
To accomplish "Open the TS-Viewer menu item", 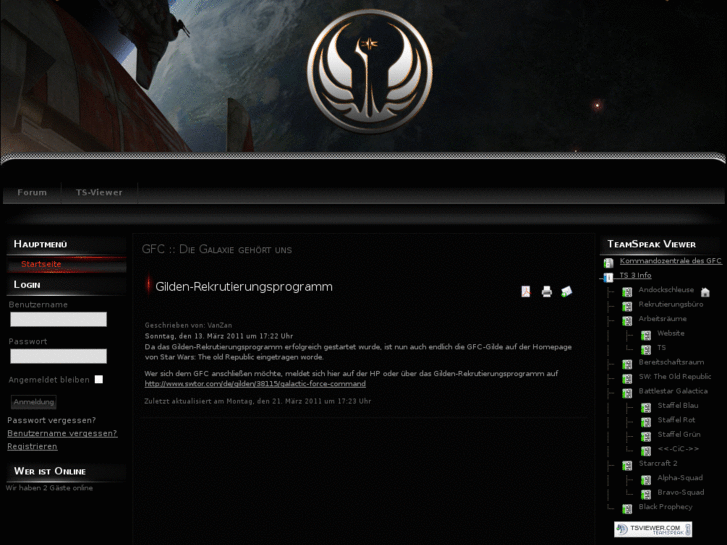I will pos(99,192).
